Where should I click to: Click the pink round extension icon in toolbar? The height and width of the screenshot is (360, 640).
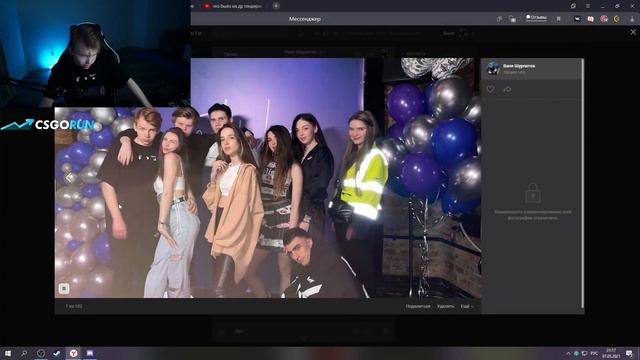[604, 19]
